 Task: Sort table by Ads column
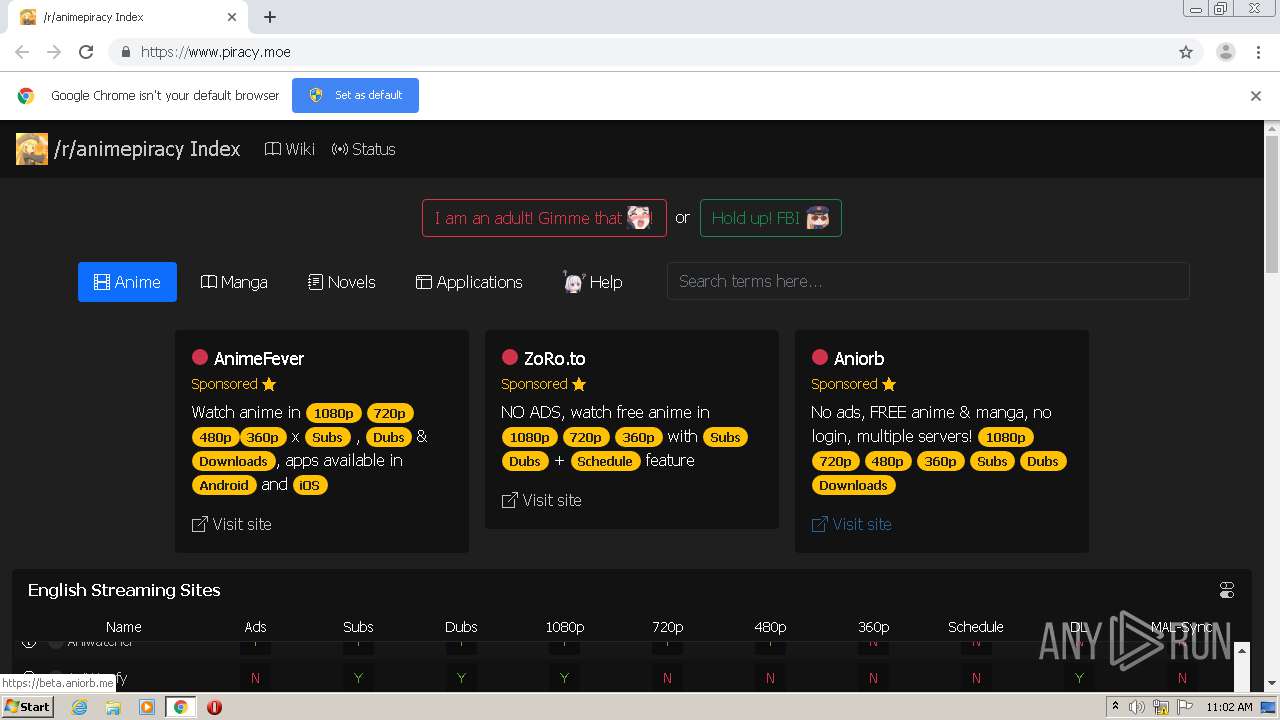tap(255, 627)
